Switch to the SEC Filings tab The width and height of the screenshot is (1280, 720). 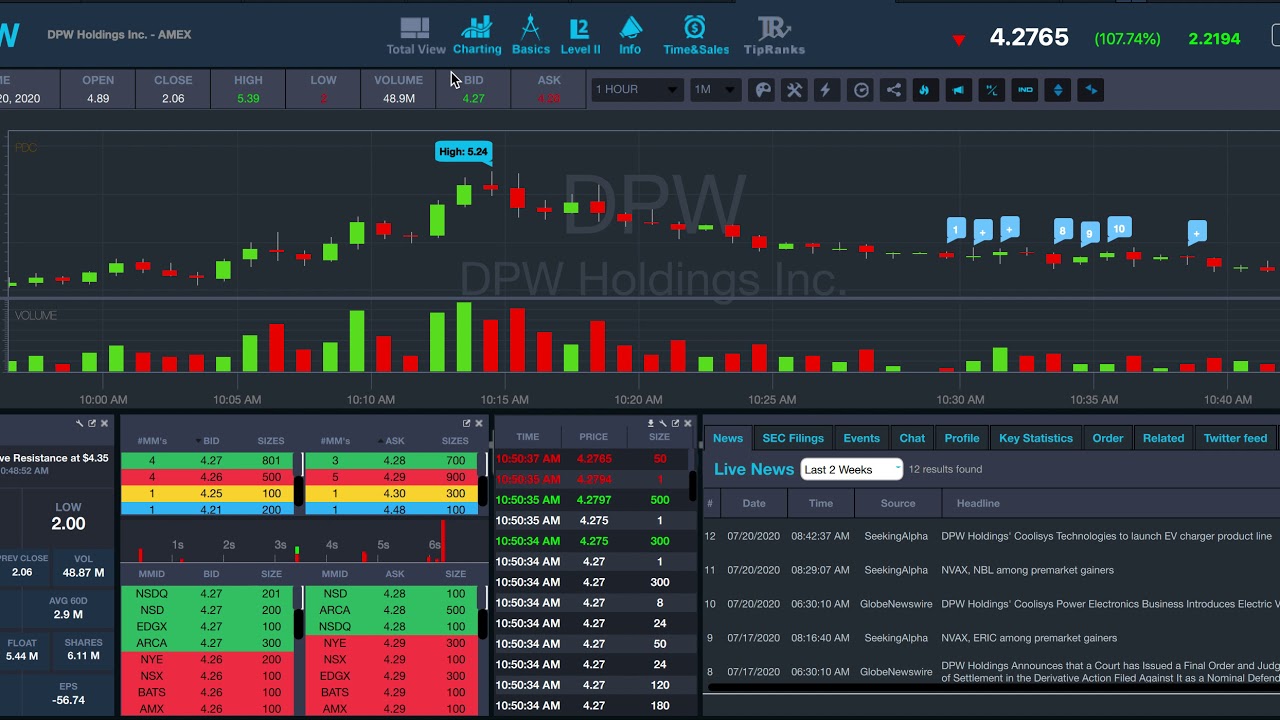[x=793, y=438]
